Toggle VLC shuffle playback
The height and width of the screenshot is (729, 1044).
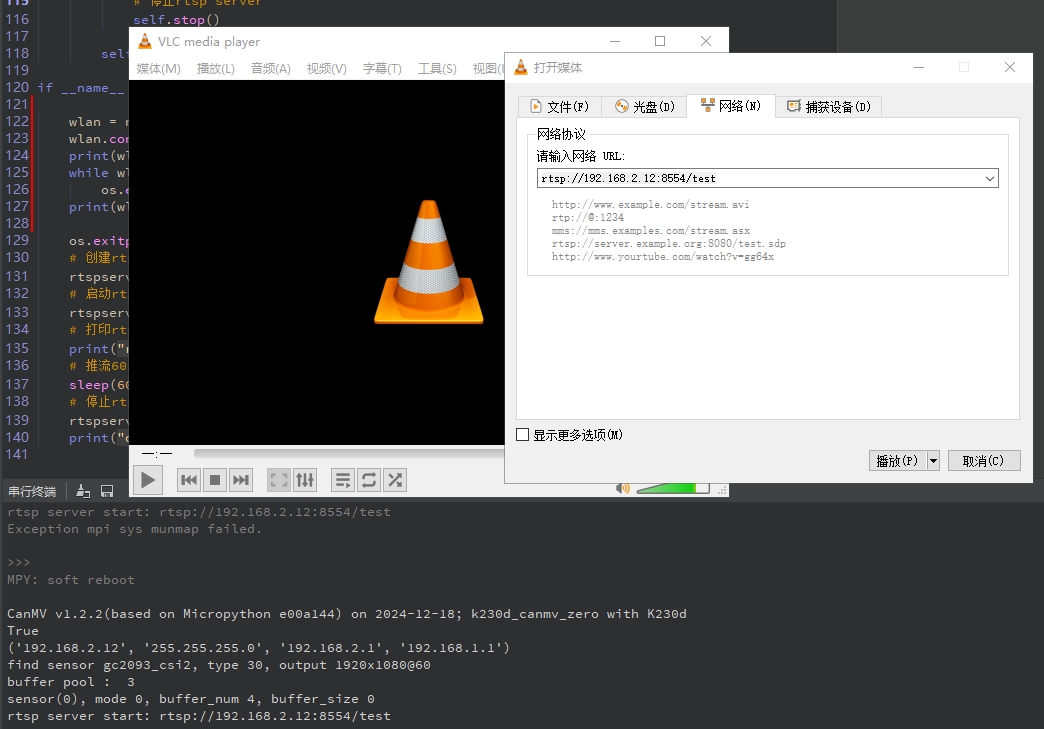point(395,480)
